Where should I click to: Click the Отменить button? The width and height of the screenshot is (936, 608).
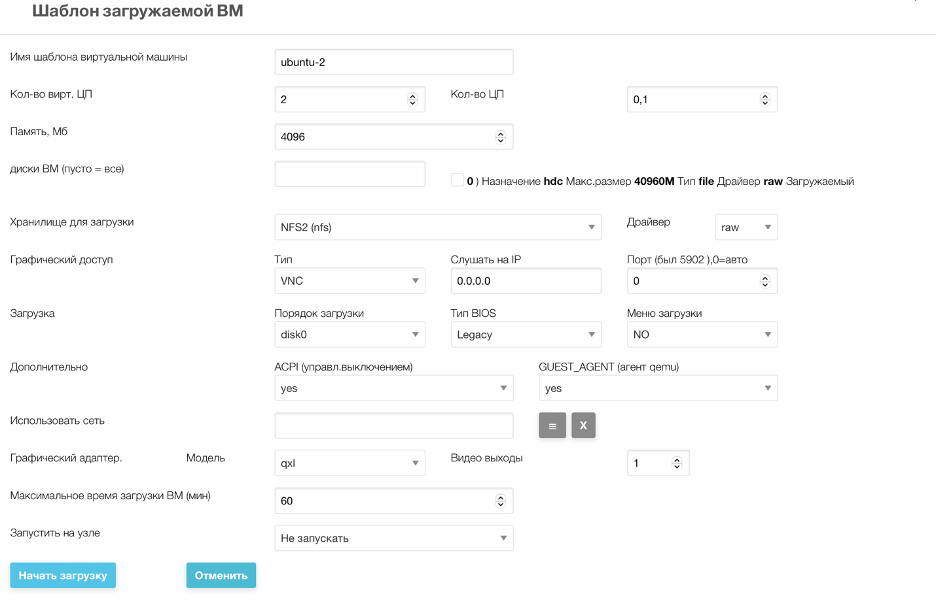click(x=221, y=575)
